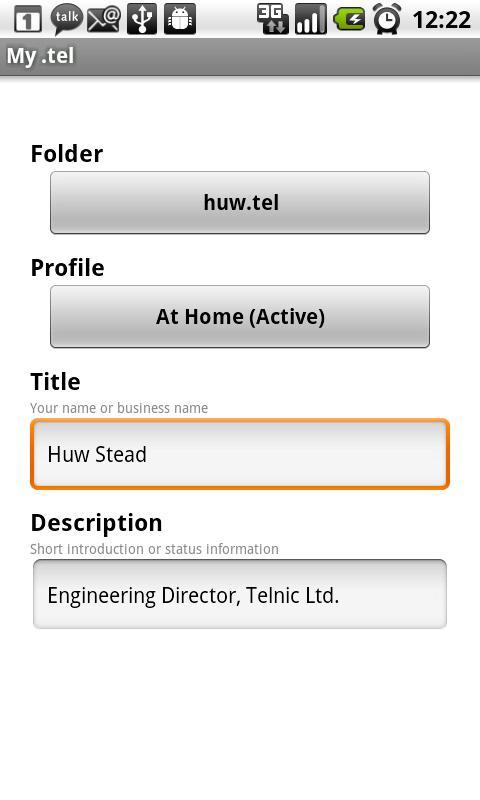Viewport: 480px width, 800px height.
Task: Tap the Description heading label
Action: 96,523
